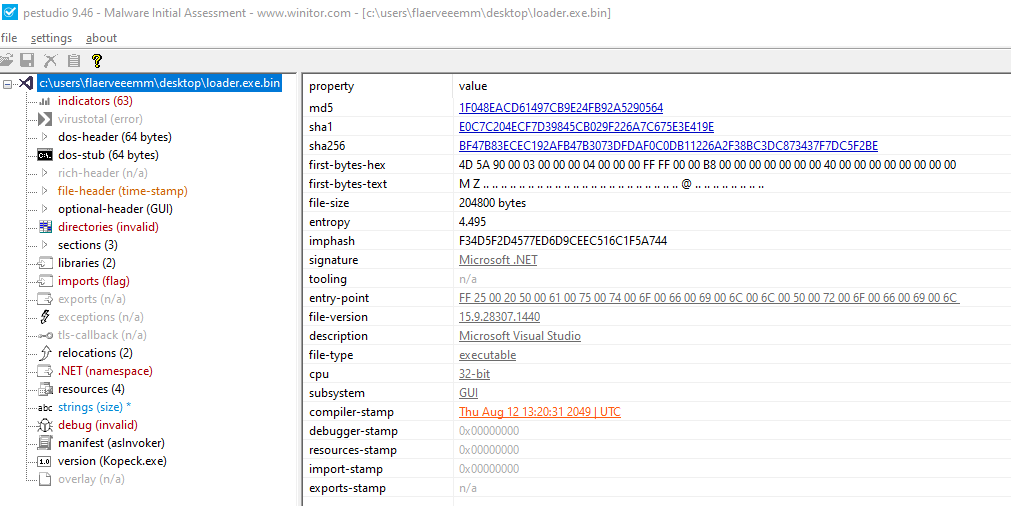Viewport: 1011px width, 506px height.
Task: Collapse the loader.exe.bin root tree node
Action: point(8,83)
